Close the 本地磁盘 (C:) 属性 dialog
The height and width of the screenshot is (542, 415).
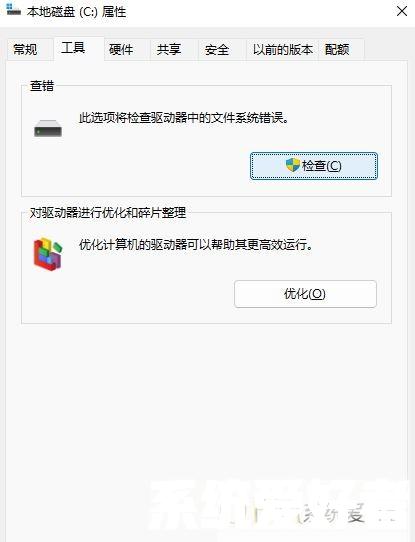402,11
